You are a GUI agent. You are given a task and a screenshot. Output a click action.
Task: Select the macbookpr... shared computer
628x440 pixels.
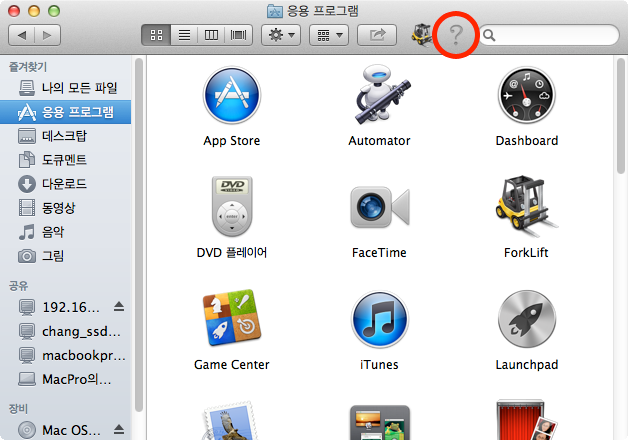66,355
